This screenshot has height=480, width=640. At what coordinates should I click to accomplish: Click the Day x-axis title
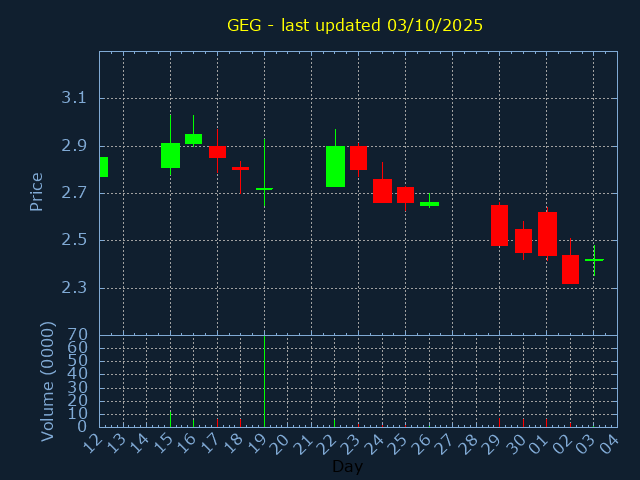point(347,466)
